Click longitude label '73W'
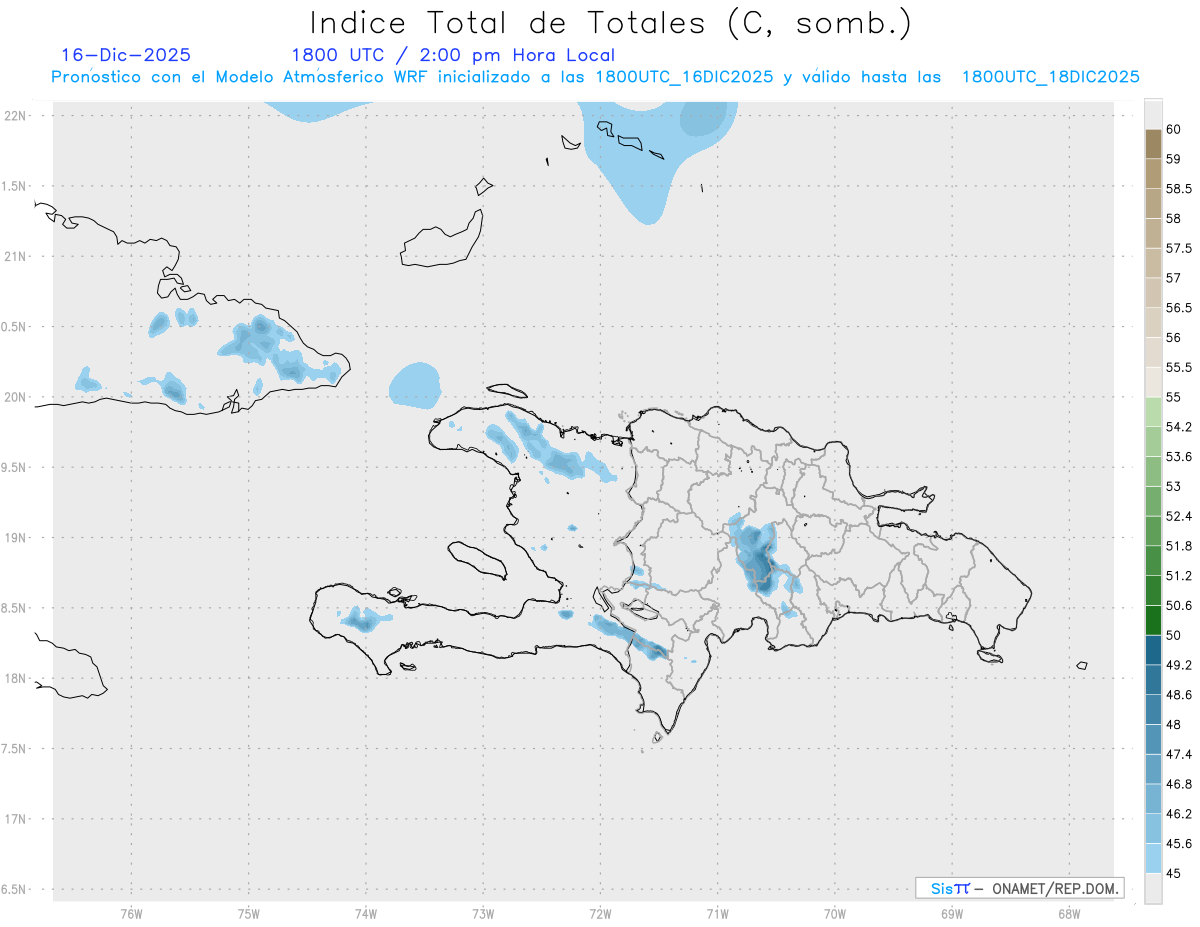The height and width of the screenshot is (927, 1200). [x=483, y=913]
